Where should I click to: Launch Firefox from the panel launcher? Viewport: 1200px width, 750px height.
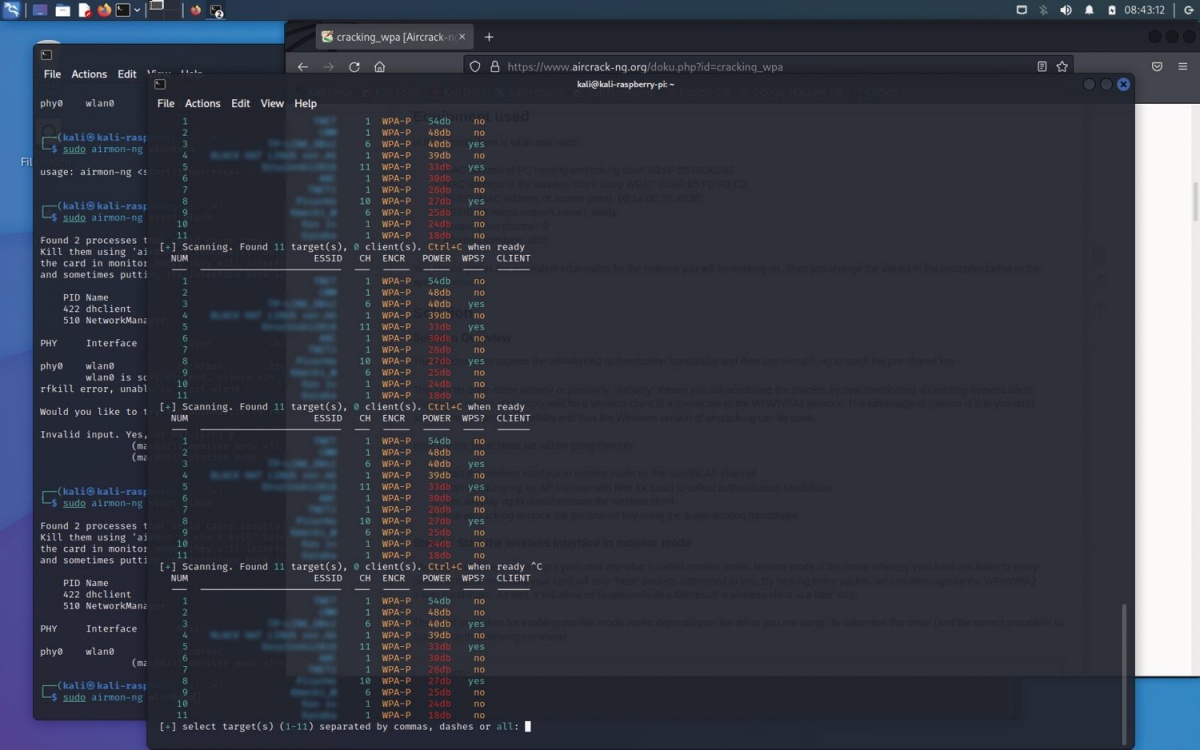tap(104, 10)
